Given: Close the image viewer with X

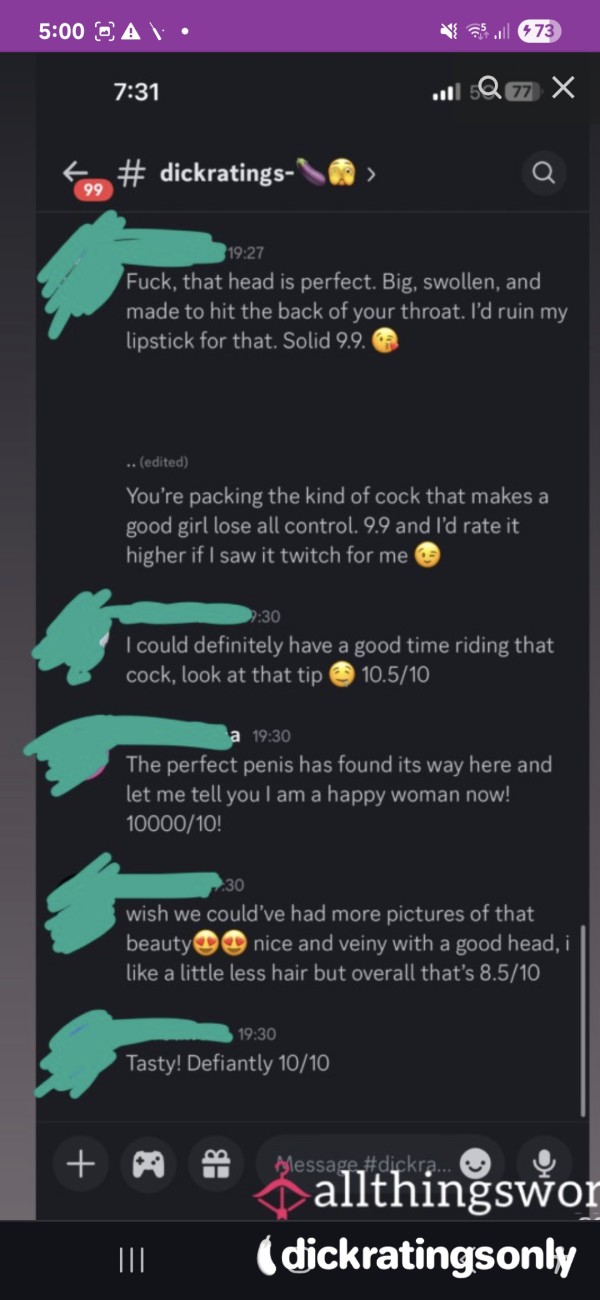Looking at the screenshot, I should point(563,88).
